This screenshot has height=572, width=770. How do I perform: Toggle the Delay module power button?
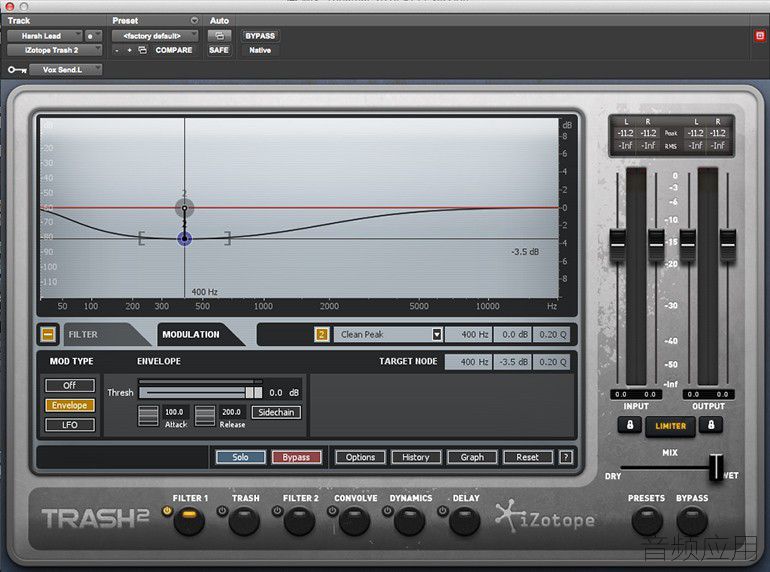(x=442, y=511)
